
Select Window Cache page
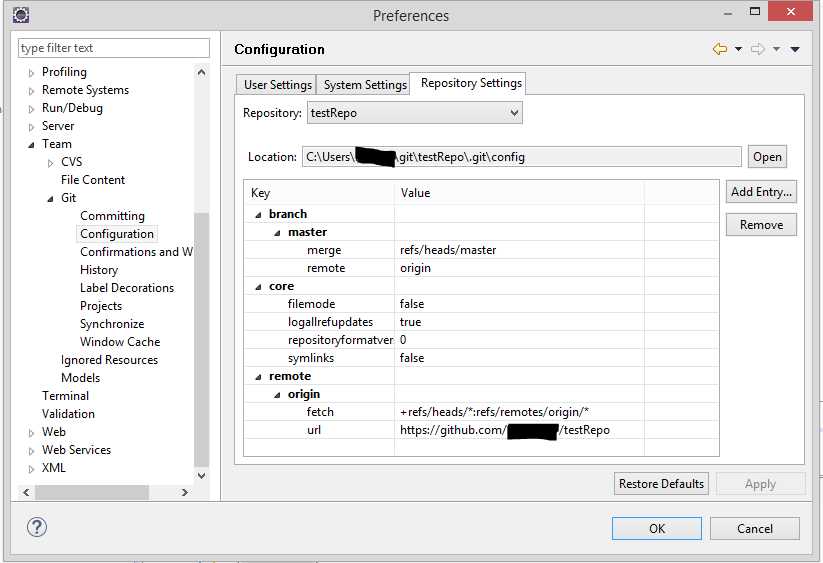(x=120, y=342)
